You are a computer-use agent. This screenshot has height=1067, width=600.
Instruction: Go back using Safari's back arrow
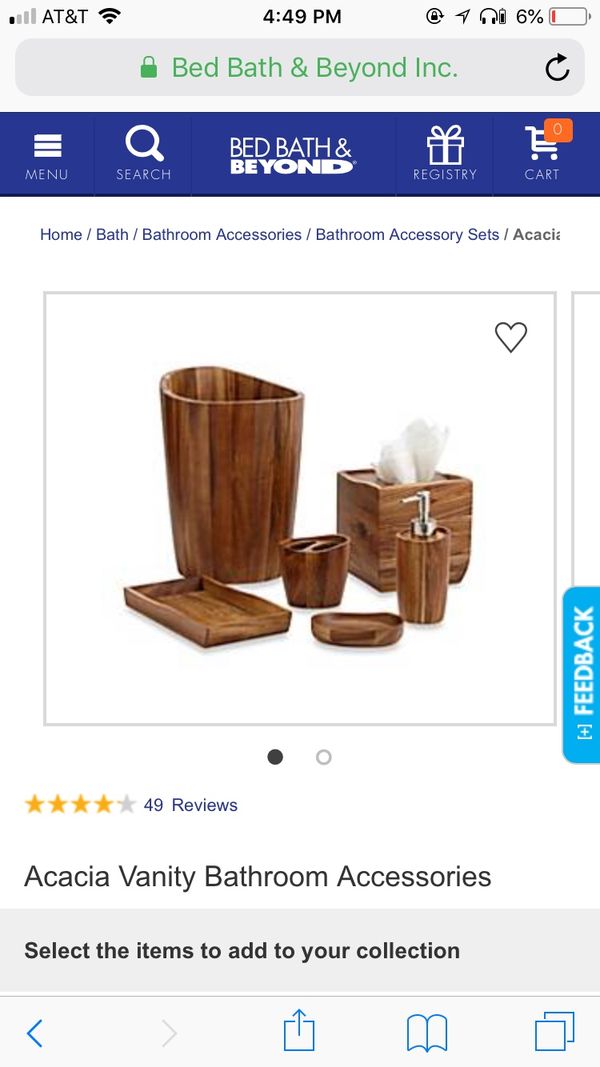(35, 1033)
